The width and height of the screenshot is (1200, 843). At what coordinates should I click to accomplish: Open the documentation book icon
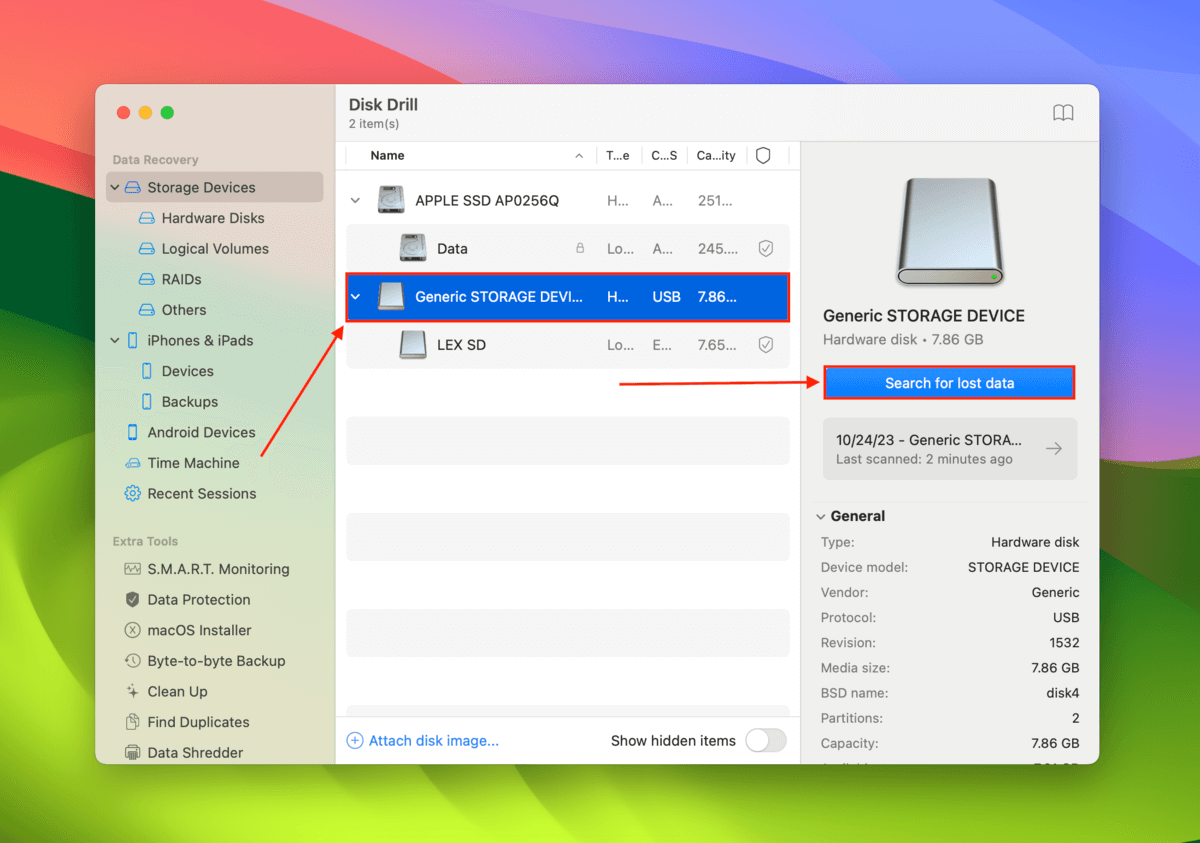[1063, 112]
